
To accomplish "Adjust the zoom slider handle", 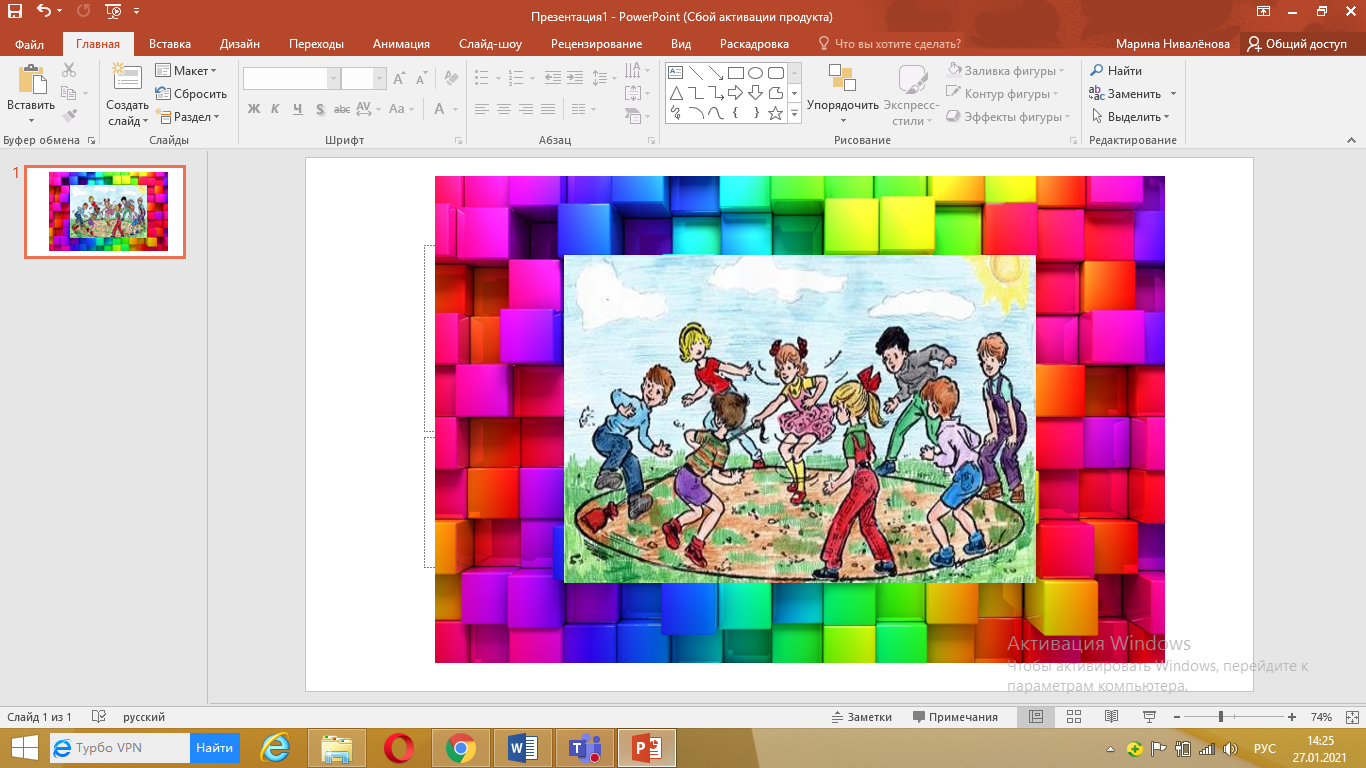I will tap(1221, 717).
